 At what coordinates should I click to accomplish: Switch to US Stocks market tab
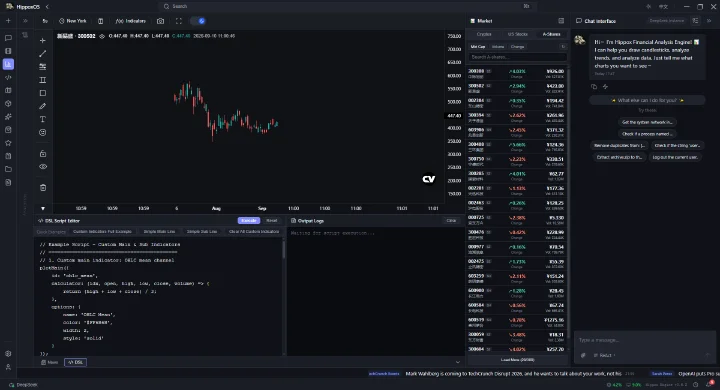tap(518, 34)
